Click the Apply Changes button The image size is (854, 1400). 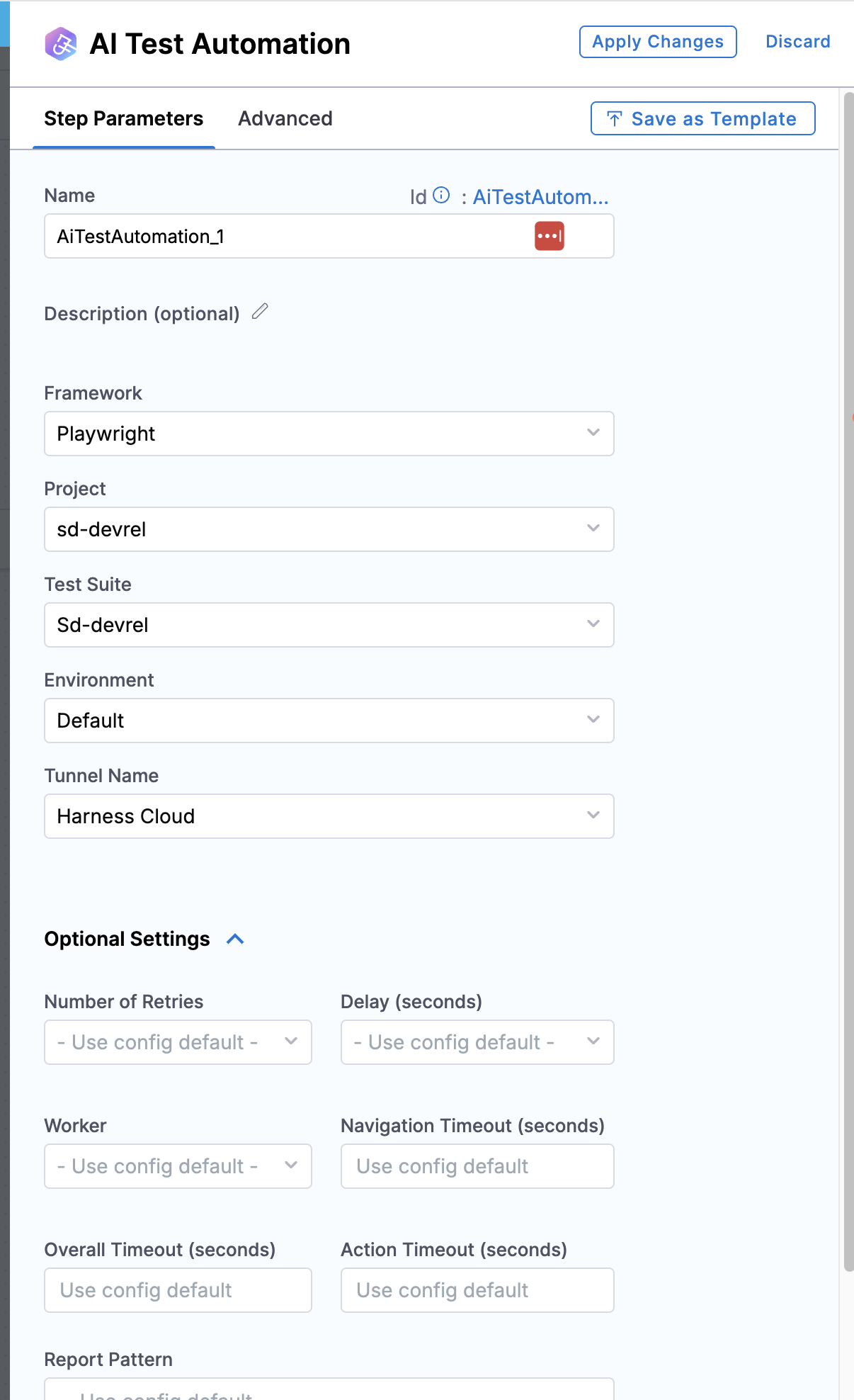[658, 42]
